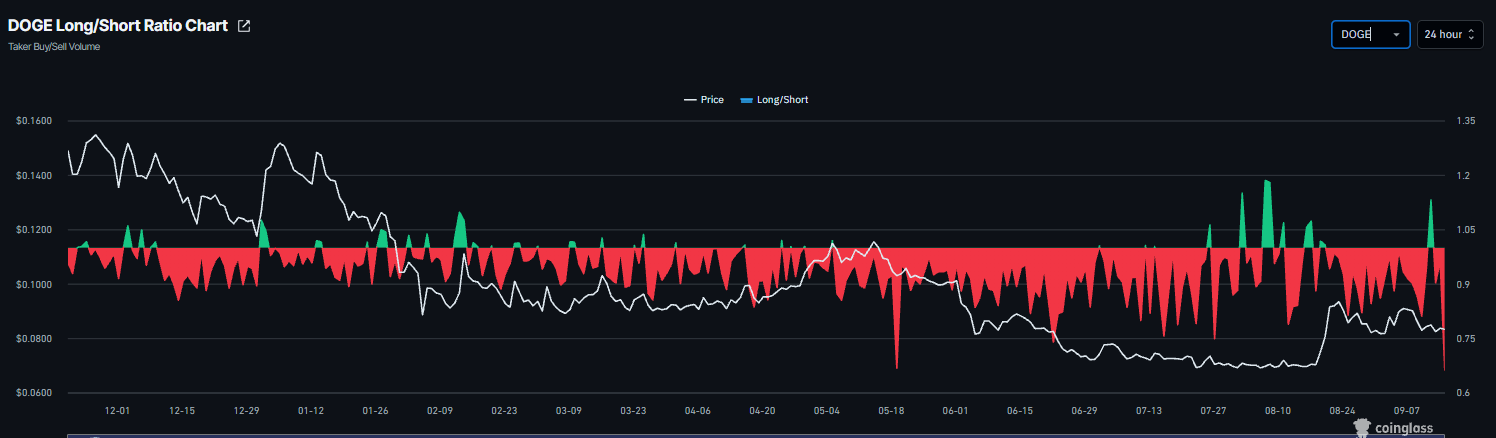Image resolution: width=1496 pixels, height=438 pixels.
Task: Click the 03-23 date label
Action: [633, 411]
